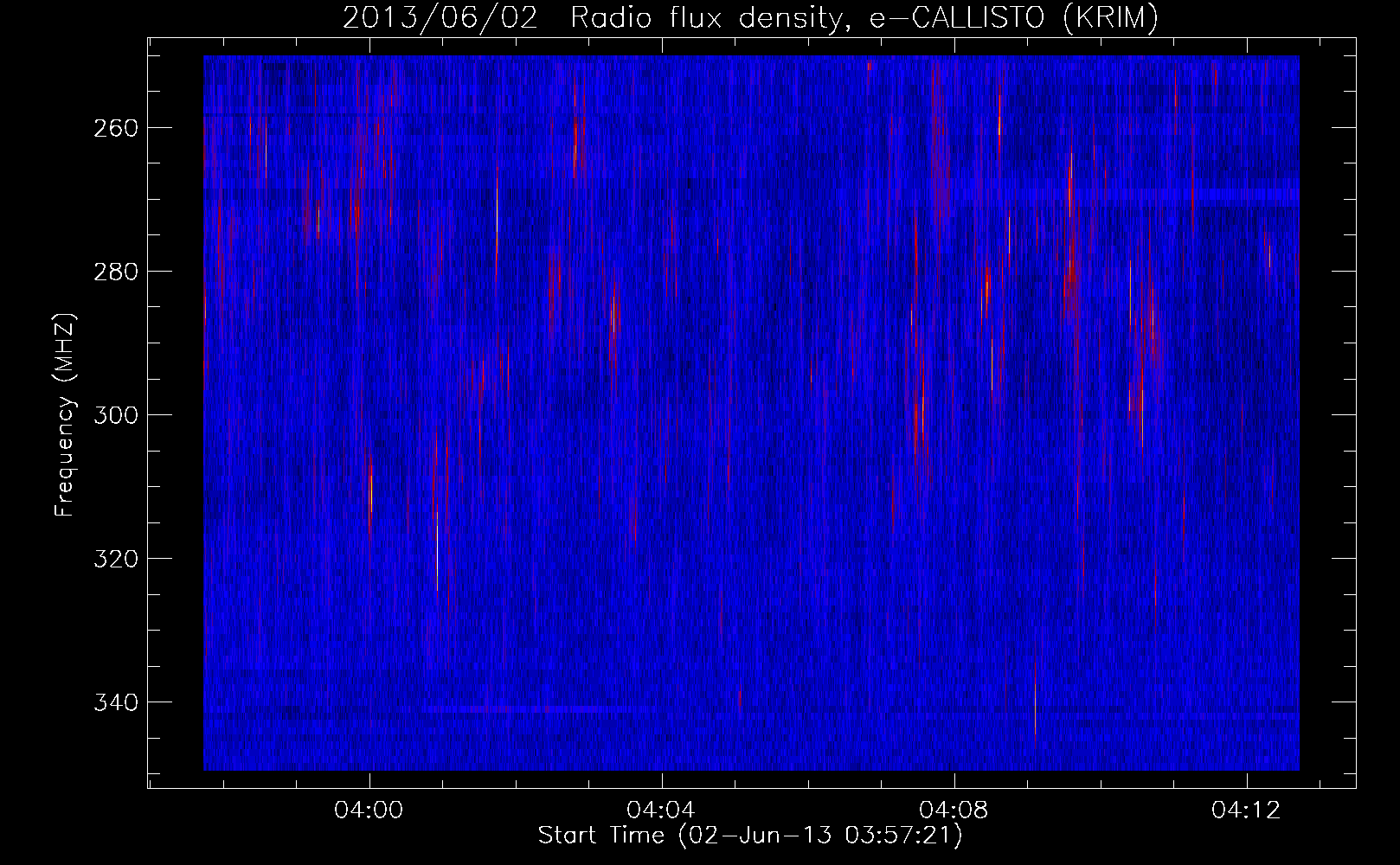Click the 300 frequency tick label
The height and width of the screenshot is (865, 1400).
tap(115, 415)
